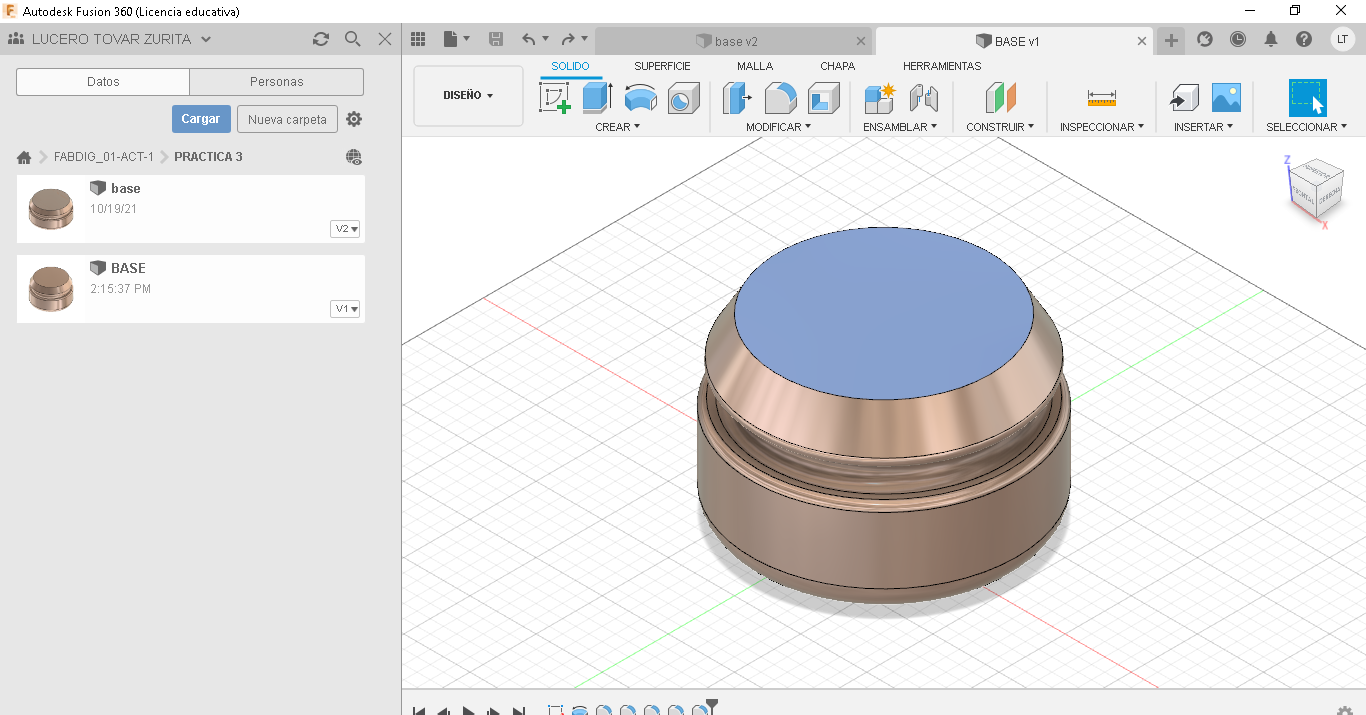Redo the last undone action
This screenshot has height=715, width=1366.
pyautogui.click(x=569, y=39)
